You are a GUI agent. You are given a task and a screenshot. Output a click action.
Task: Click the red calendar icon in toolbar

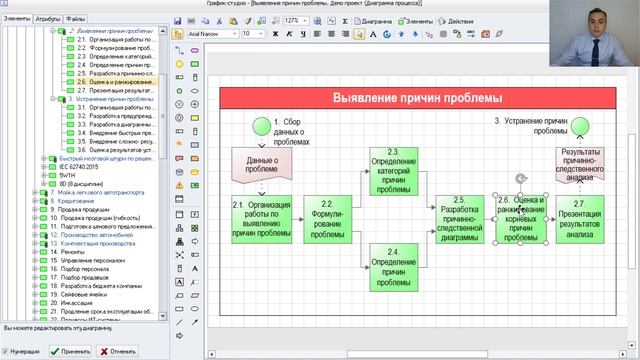tap(485, 34)
